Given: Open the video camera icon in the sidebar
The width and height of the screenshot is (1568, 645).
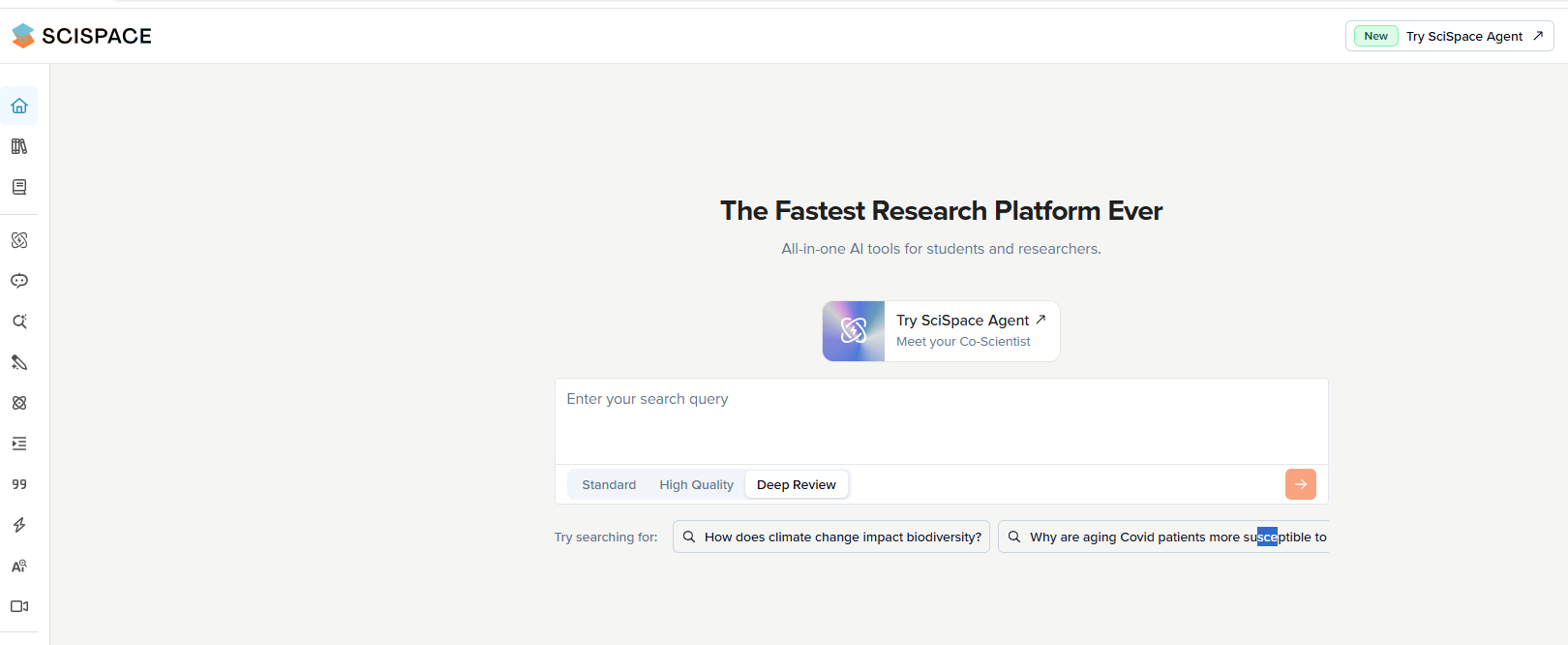Looking at the screenshot, I should point(19,606).
